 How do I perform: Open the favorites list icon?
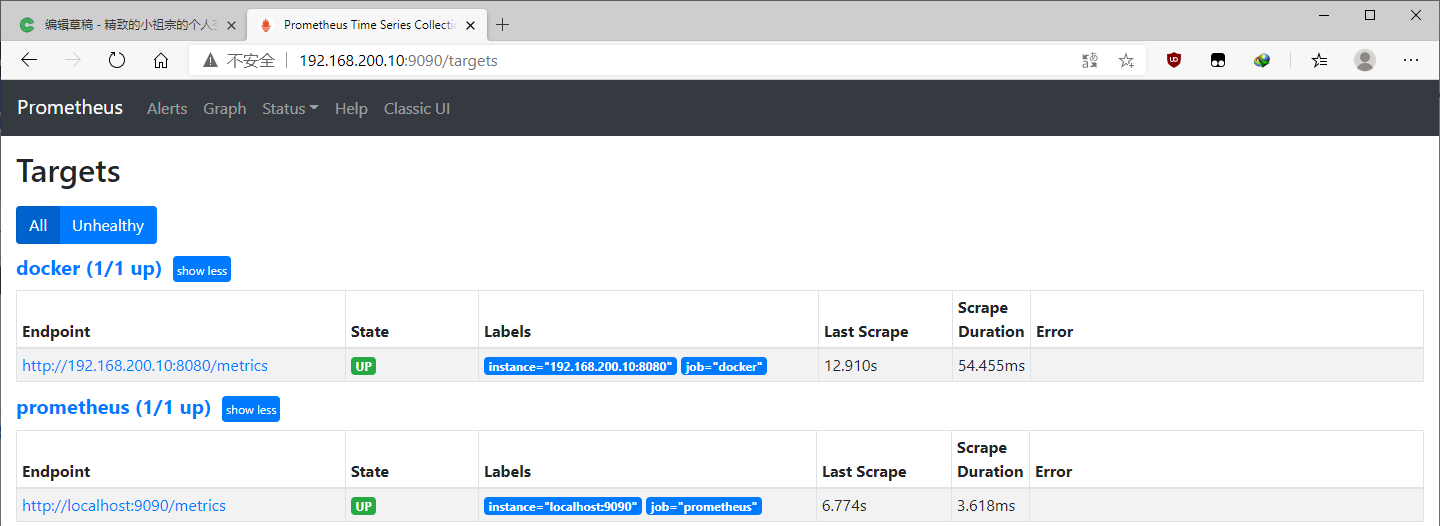pyautogui.click(x=1320, y=60)
